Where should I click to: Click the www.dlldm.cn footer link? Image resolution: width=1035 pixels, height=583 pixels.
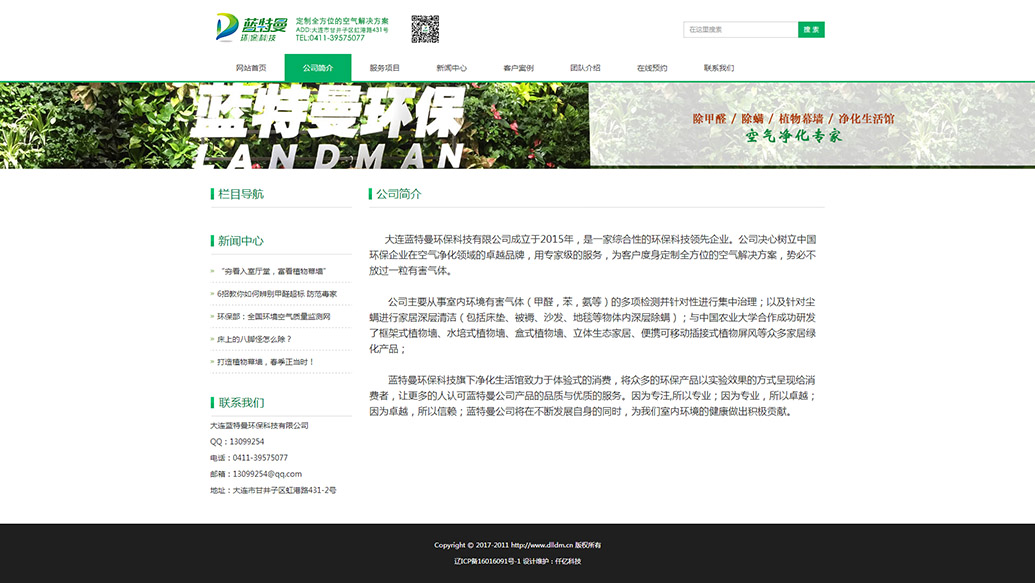[541, 545]
